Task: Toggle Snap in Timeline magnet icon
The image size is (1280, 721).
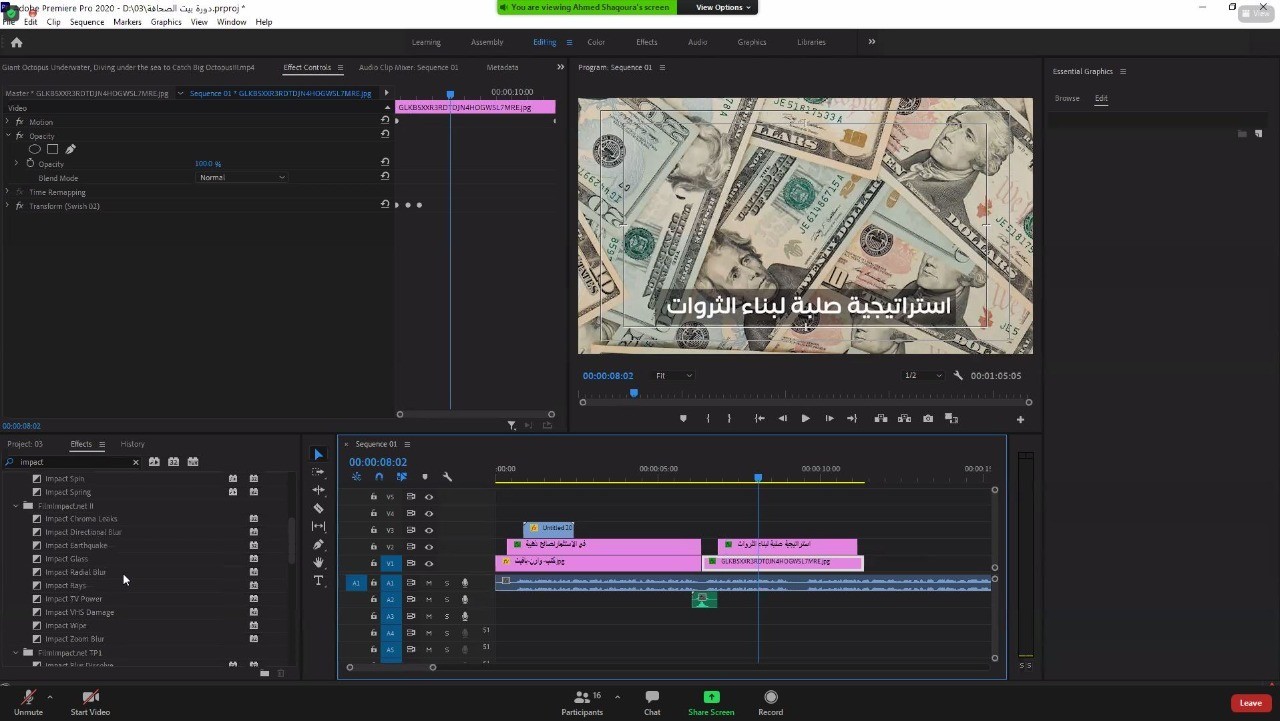Action: coord(379,477)
